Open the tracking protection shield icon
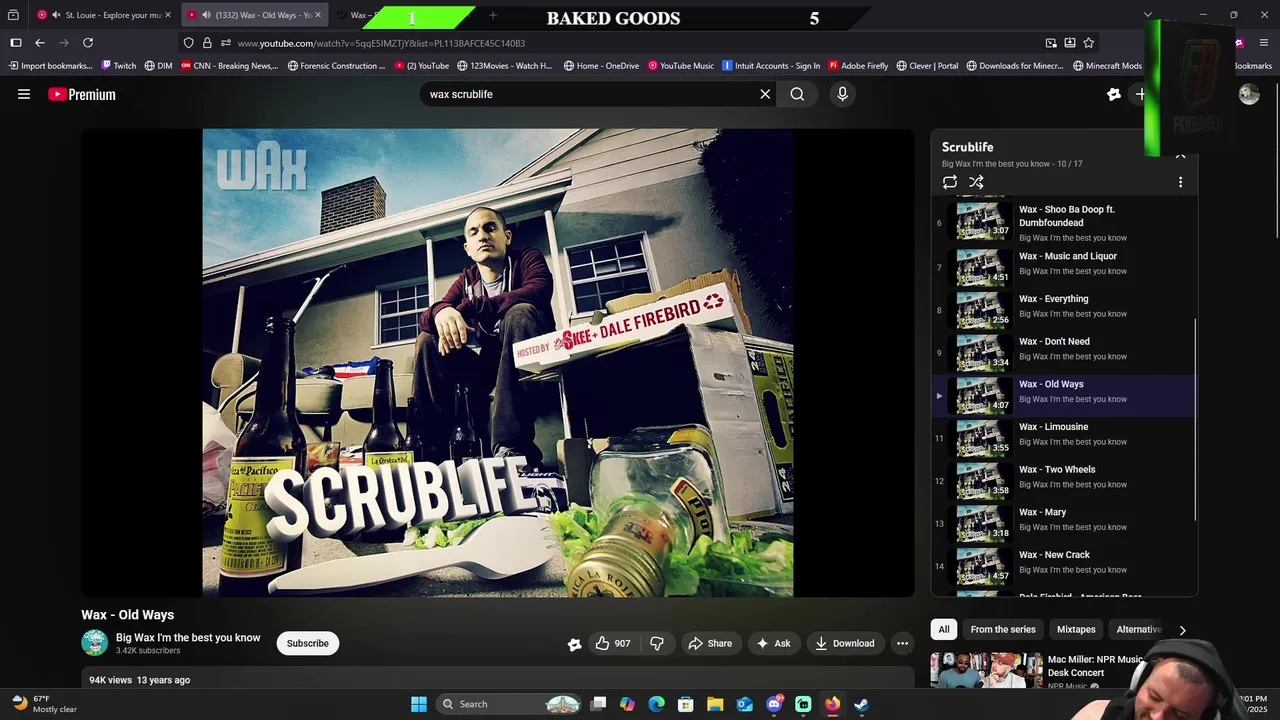Image resolution: width=1280 pixels, height=720 pixels. point(188,43)
